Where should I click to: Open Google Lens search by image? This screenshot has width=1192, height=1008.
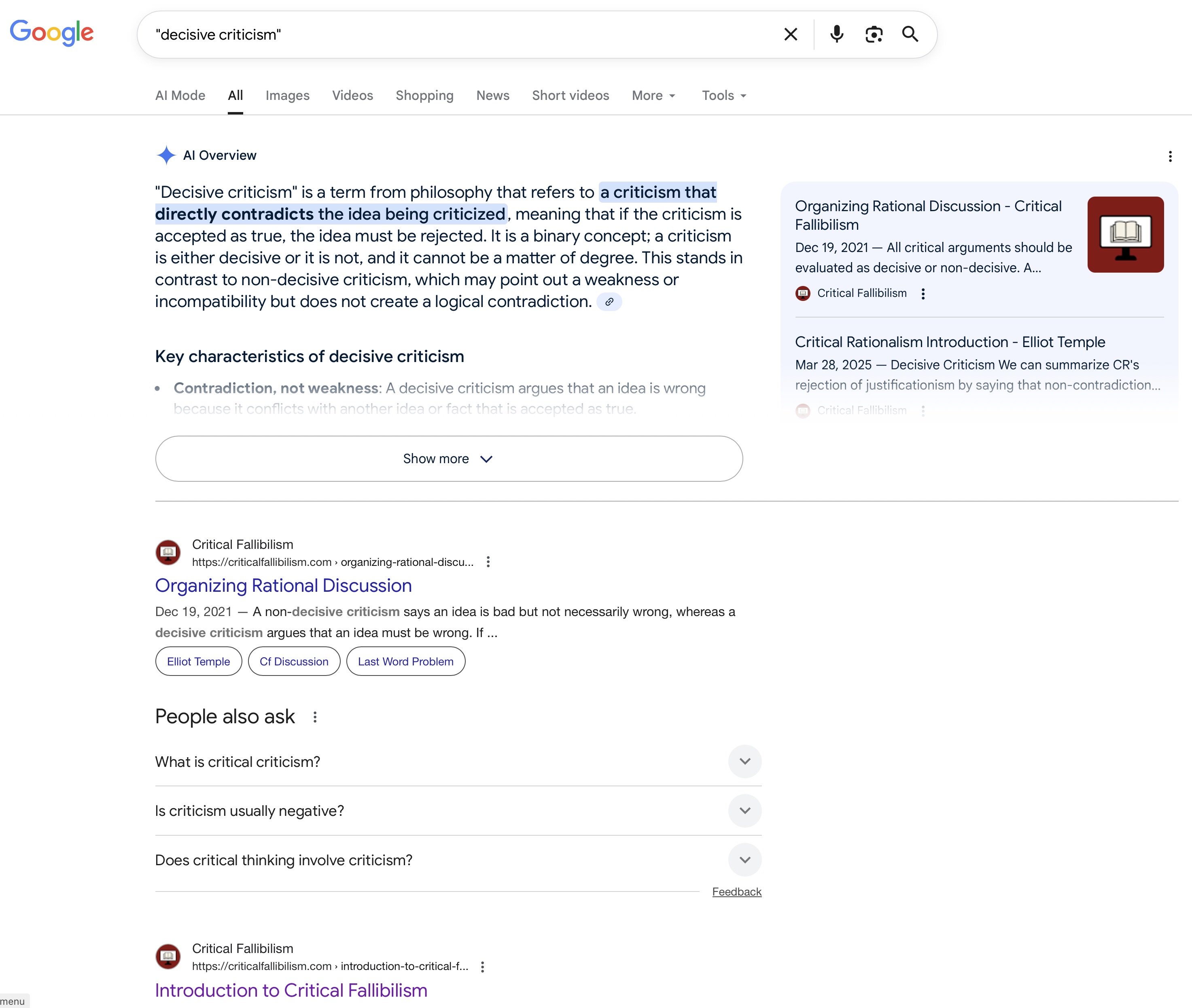(874, 34)
